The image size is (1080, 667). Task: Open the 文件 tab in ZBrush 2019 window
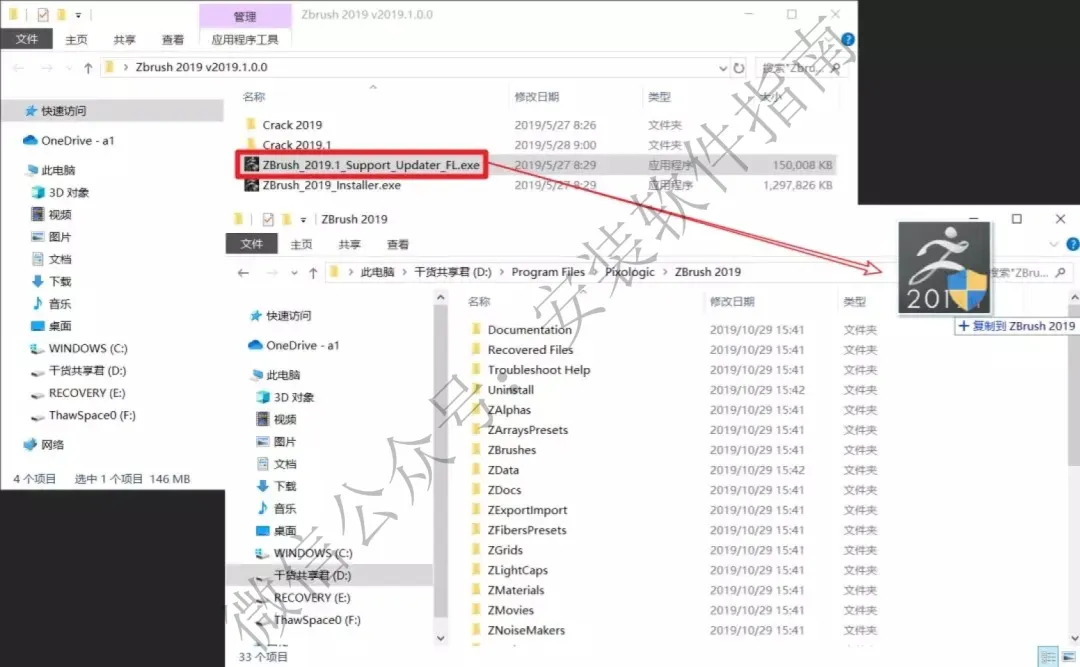251,244
